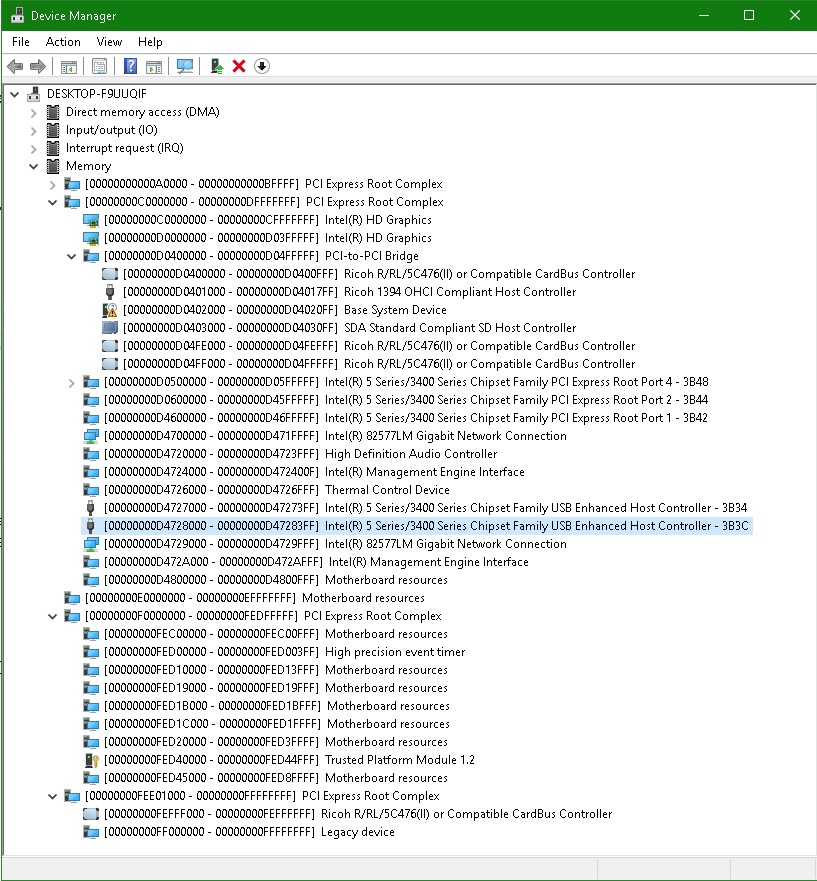Collapse the Memory node
Image resolution: width=817 pixels, height=881 pixels.
[34, 166]
